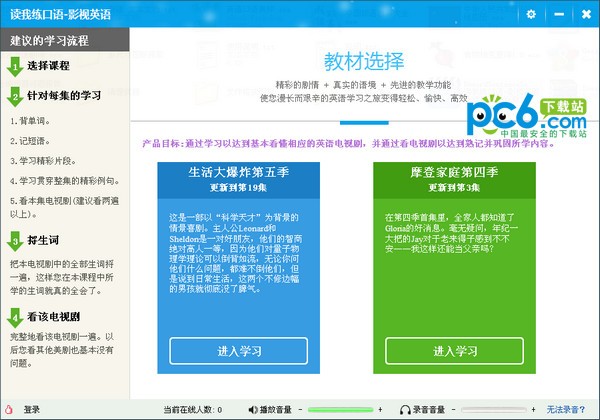The image size is (600, 420).
Task: Enter study for 摩登家庭第四季 via 进入学习
Action: pyautogui.click(x=454, y=351)
